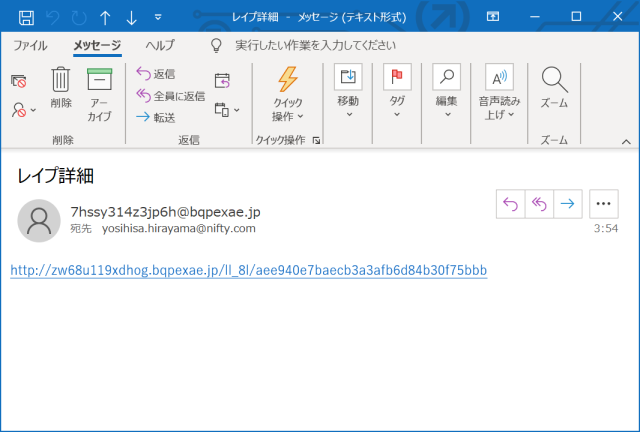
Task: Click the redo arrow in the title bar
Action: tap(79, 18)
